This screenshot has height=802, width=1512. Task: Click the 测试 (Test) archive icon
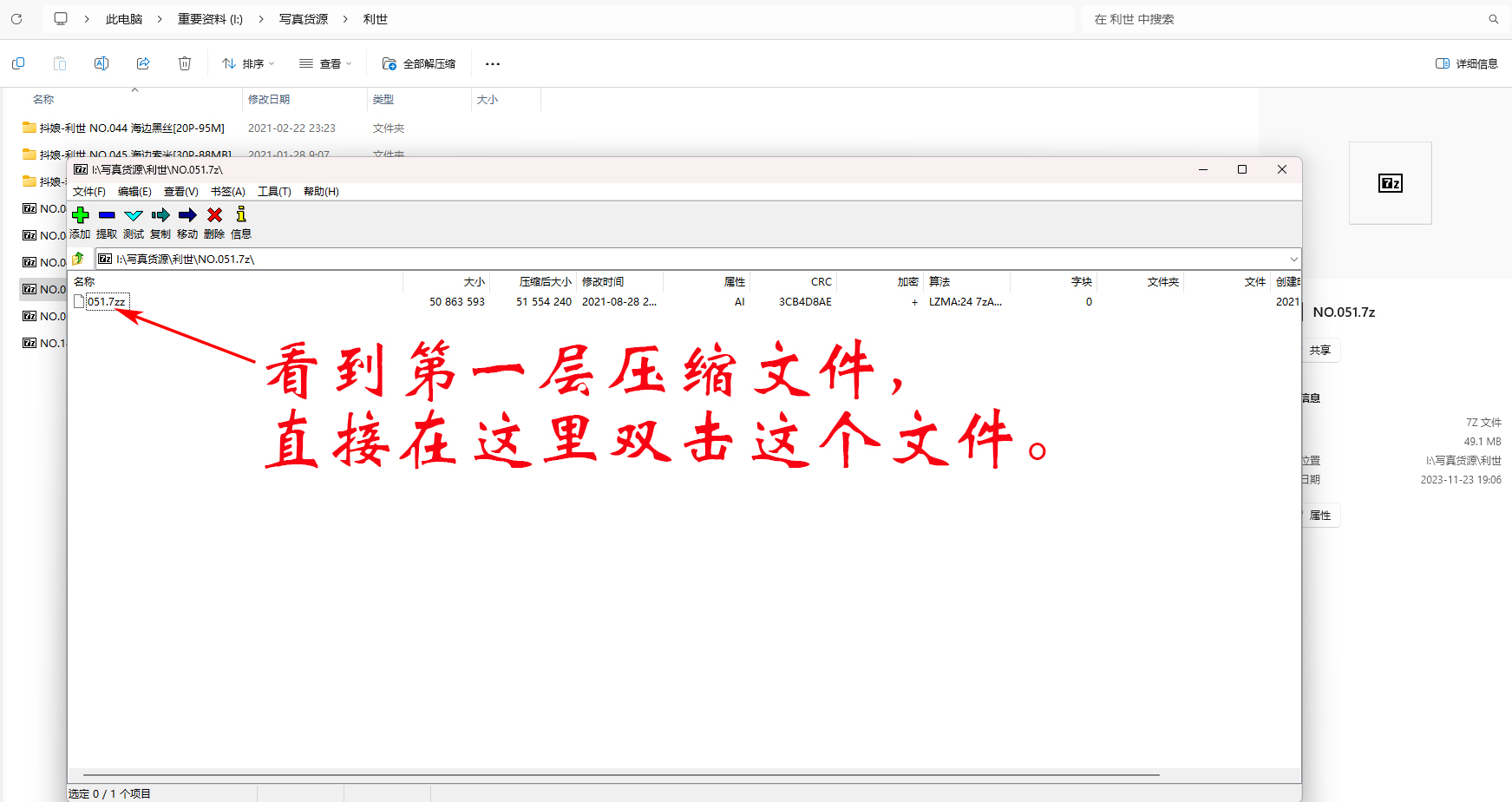(134, 215)
